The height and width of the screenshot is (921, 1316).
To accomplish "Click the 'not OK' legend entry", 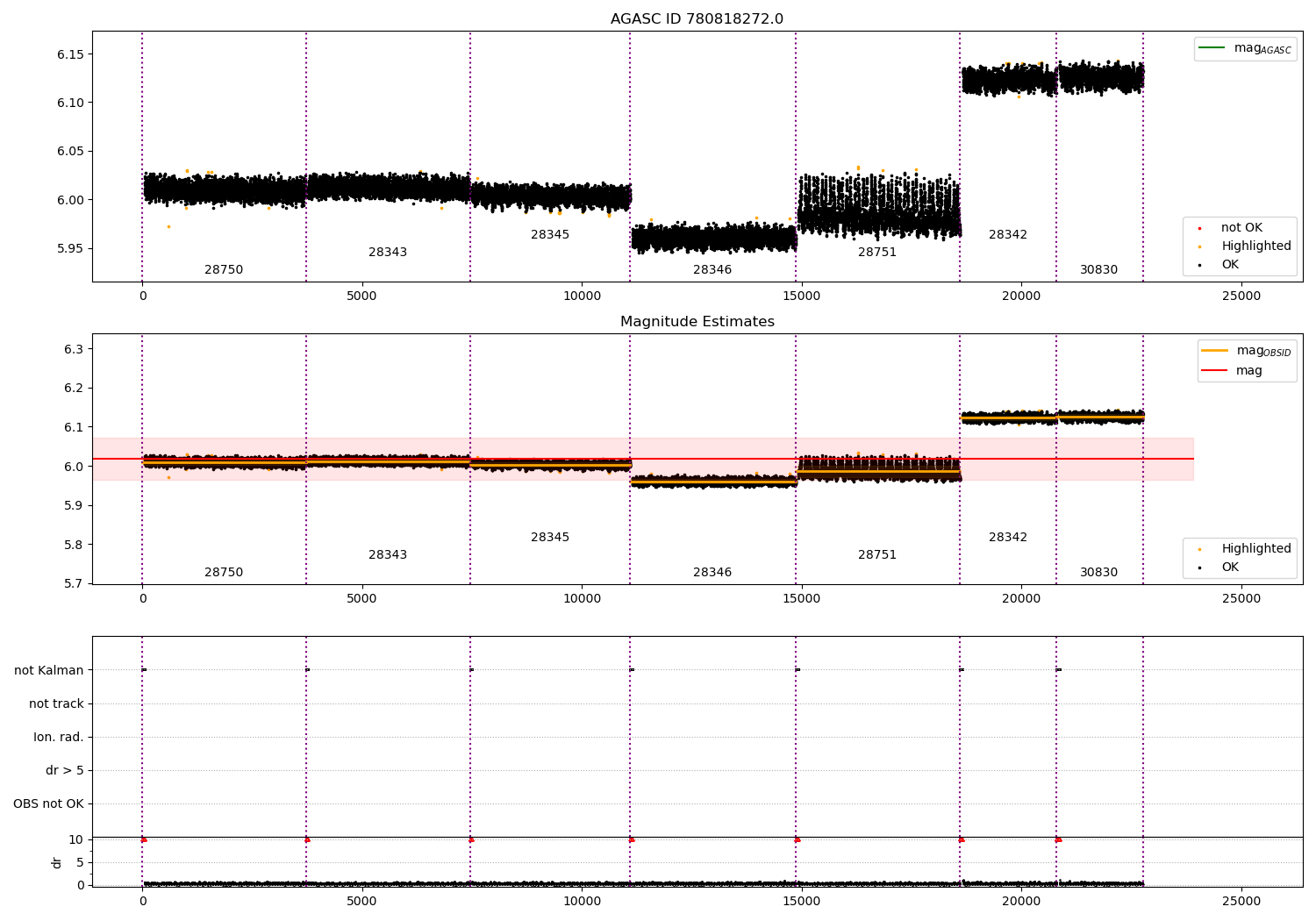I will pos(1231,228).
